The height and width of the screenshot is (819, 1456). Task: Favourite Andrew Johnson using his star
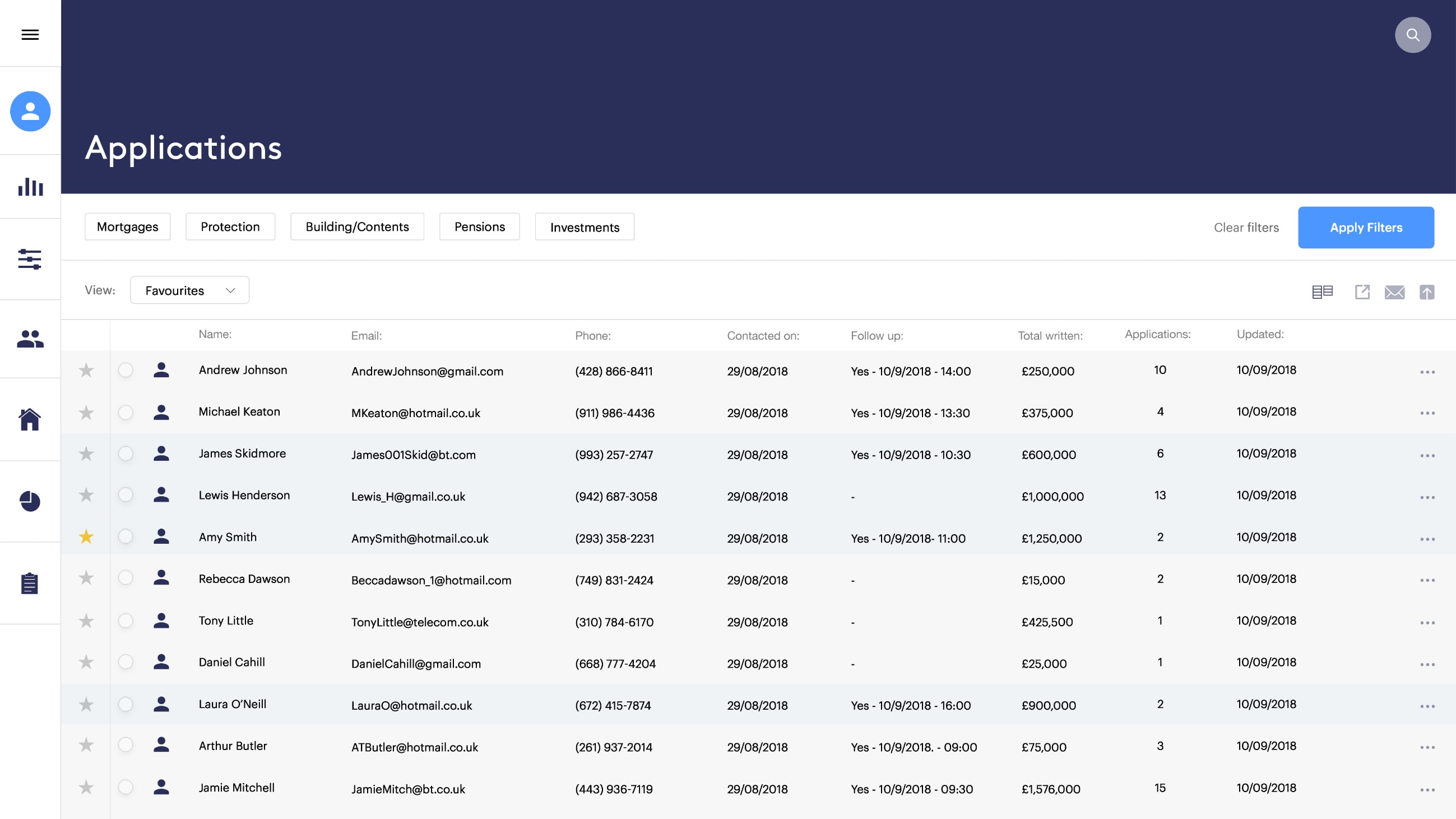point(86,371)
